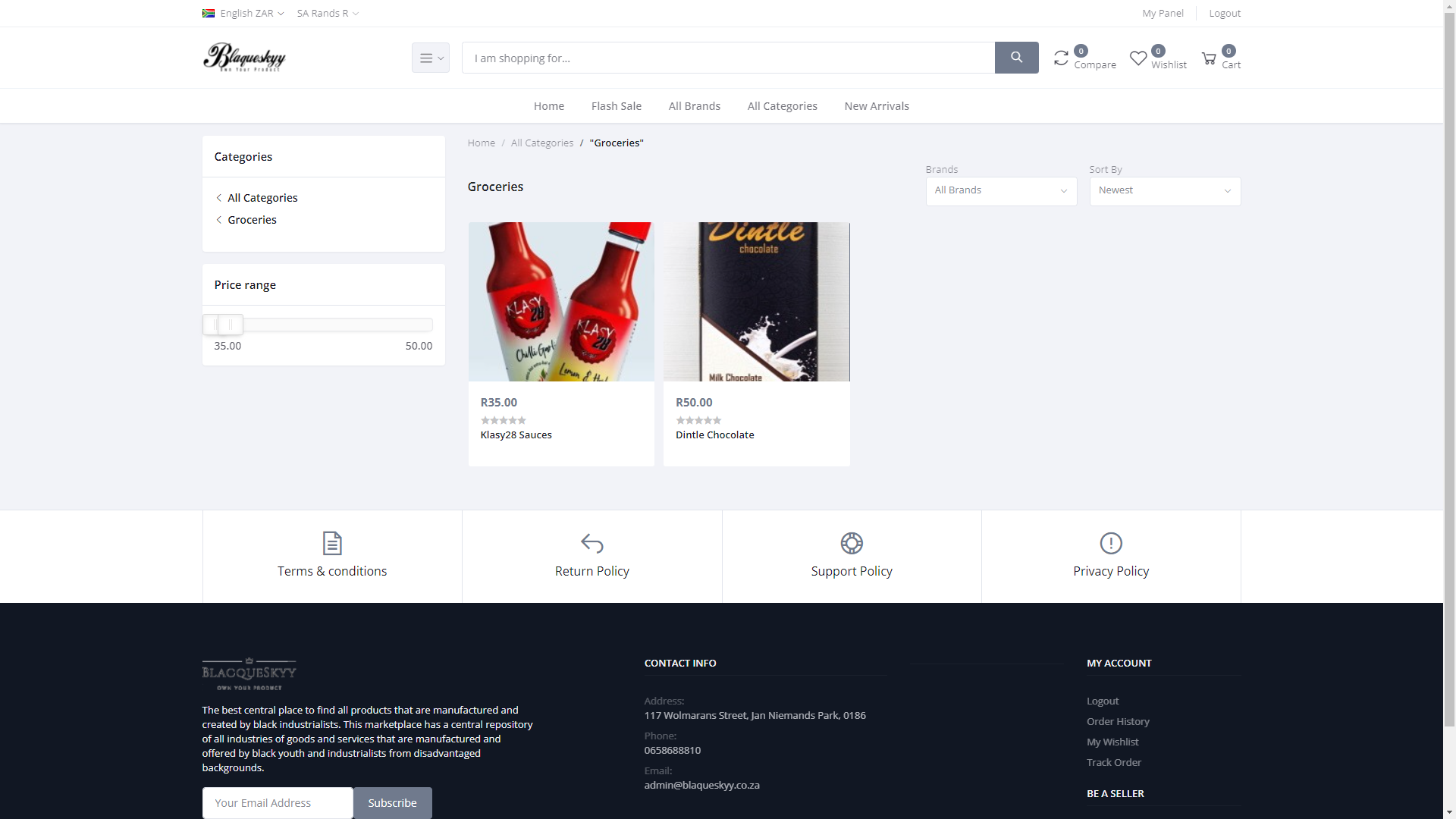The width and height of the screenshot is (1456, 819).
Task: Click back chevron beside Groceries
Action: click(x=219, y=220)
